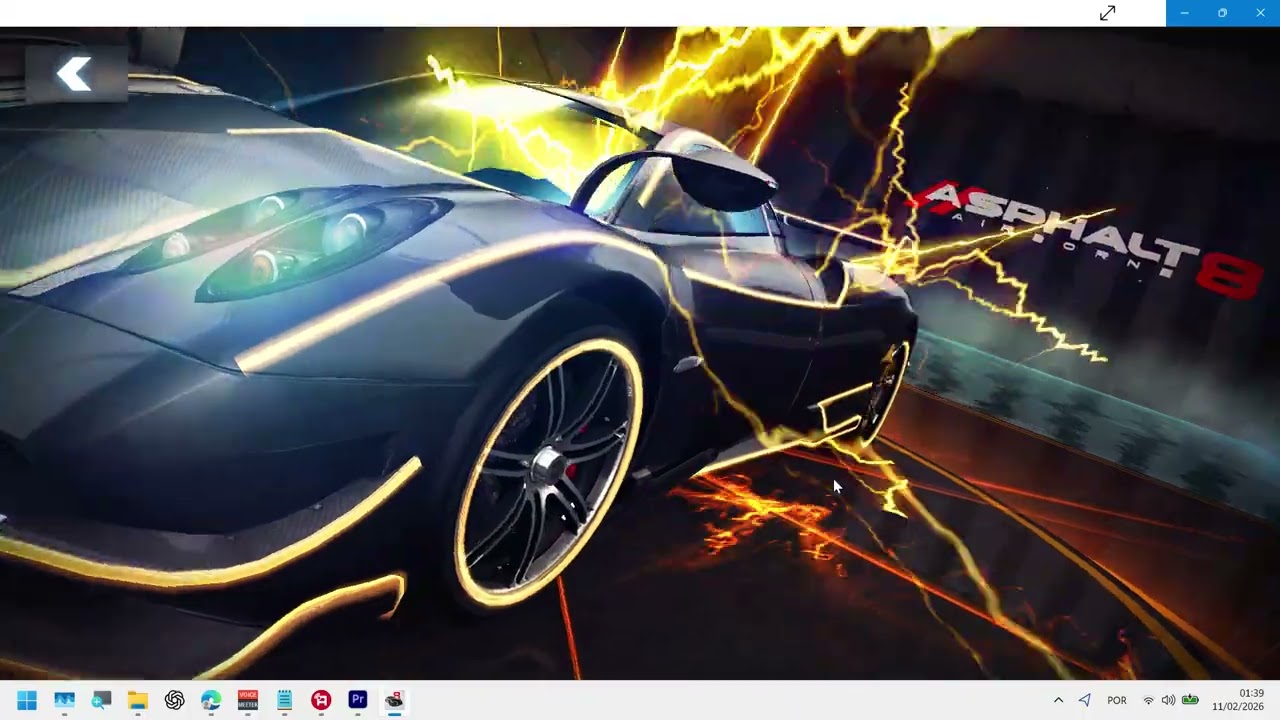Toggle fullscreen with the diagonal arrows icon
1280x720 pixels.
click(x=1107, y=13)
